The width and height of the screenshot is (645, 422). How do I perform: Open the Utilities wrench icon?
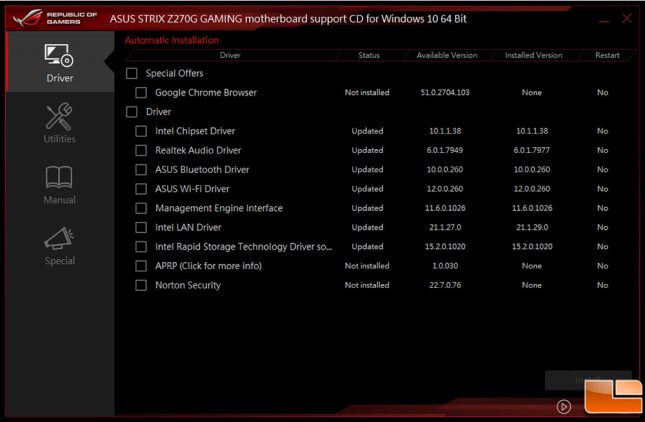pyautogui.click(x=59, y=116)
